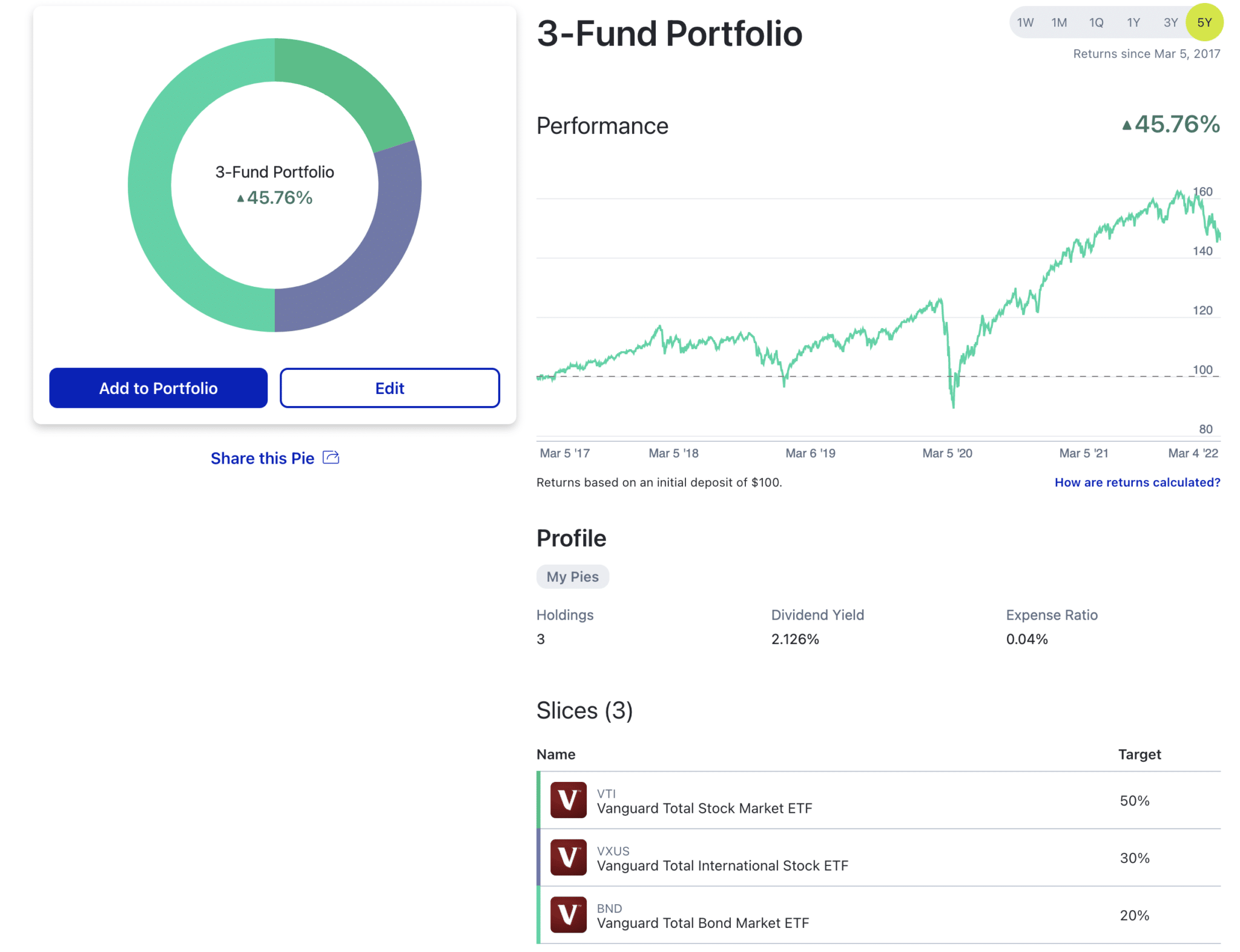Open the Vanguard Total Stock Market ETF row
Image resolution: width=1240 pixels, height=952 pixels.
point(879,800)
